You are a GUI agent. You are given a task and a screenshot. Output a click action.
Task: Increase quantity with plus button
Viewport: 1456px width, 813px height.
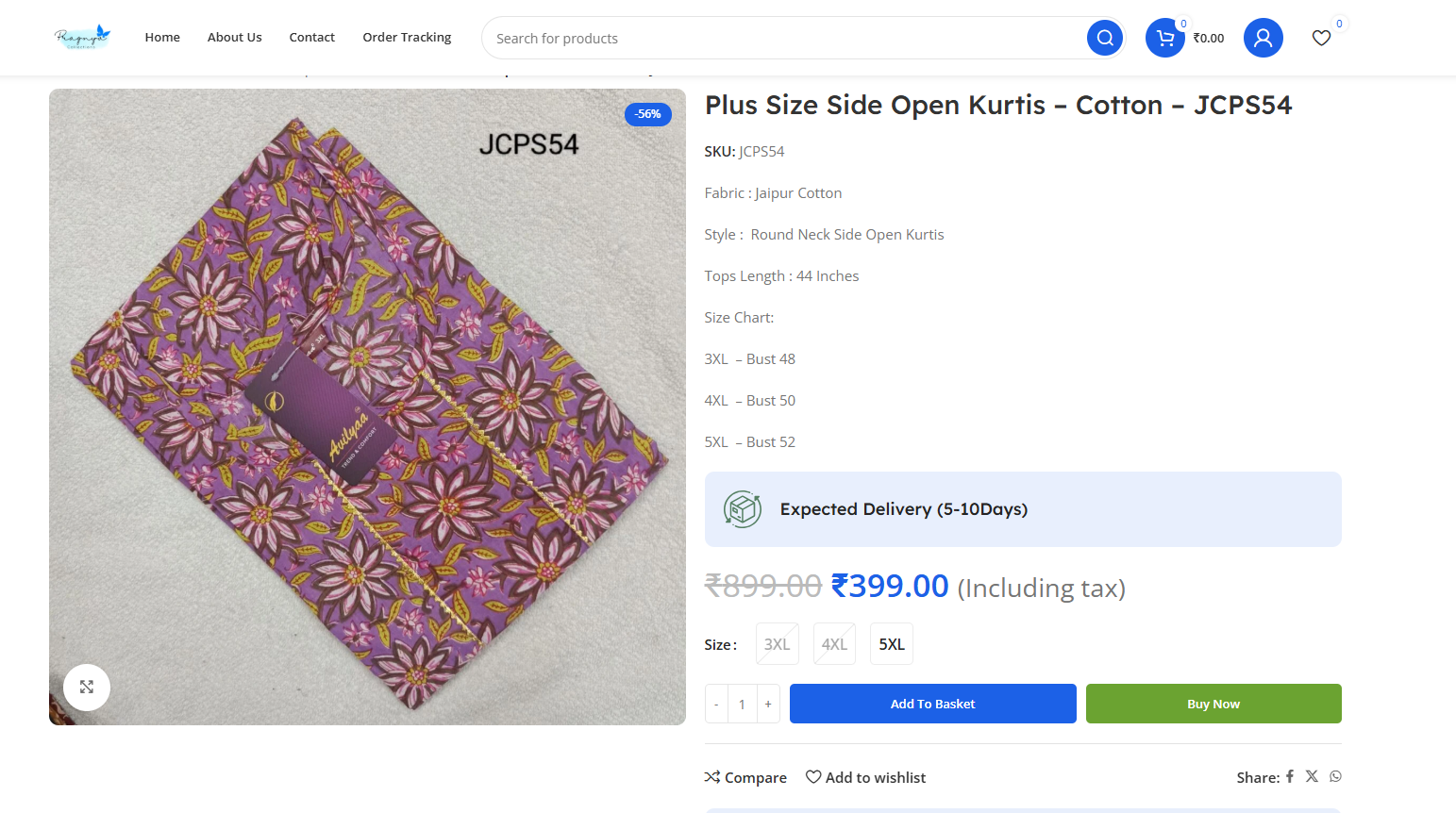click(768, 704)
